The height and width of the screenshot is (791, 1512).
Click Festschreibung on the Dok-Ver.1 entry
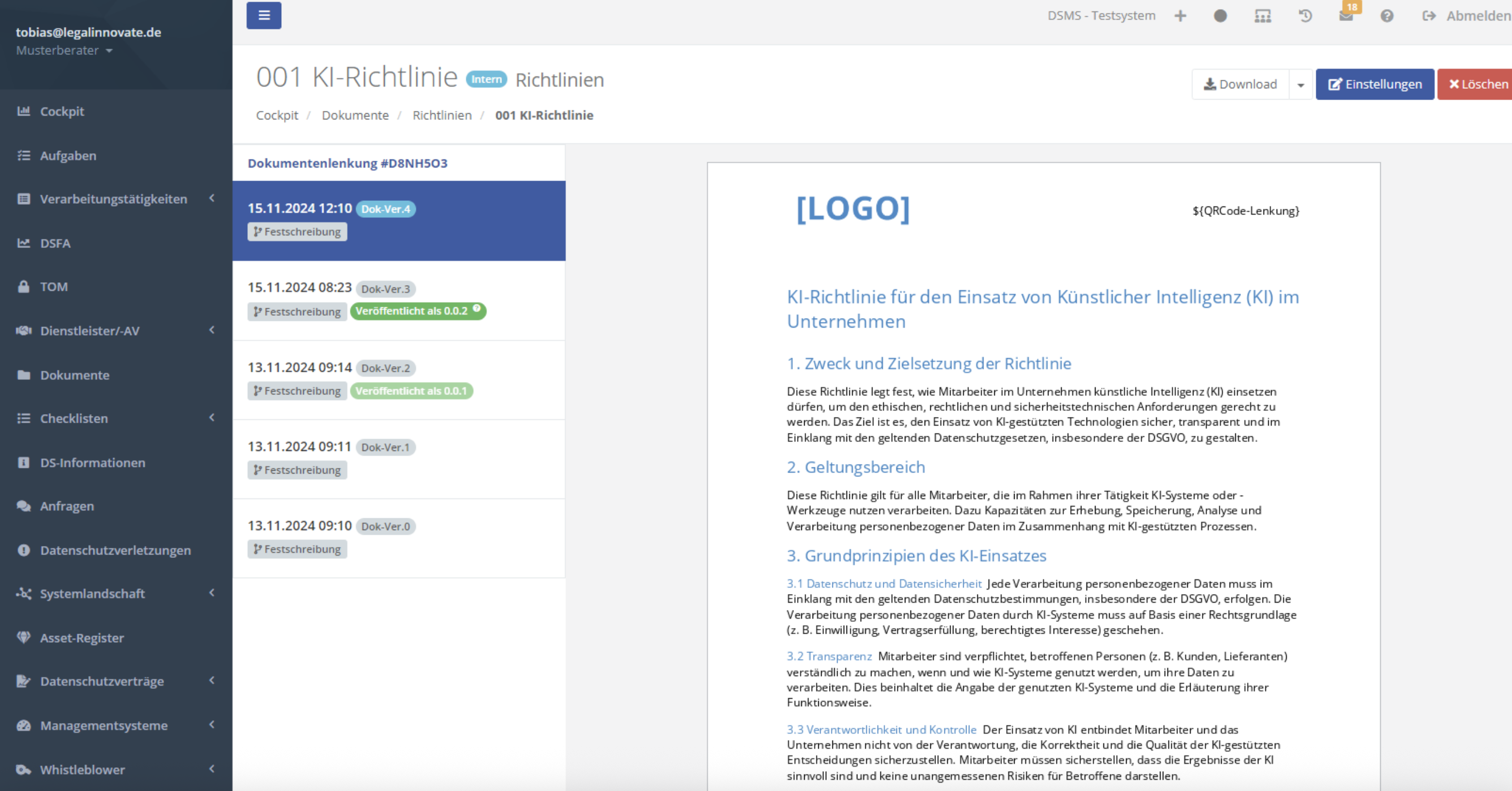297,470
